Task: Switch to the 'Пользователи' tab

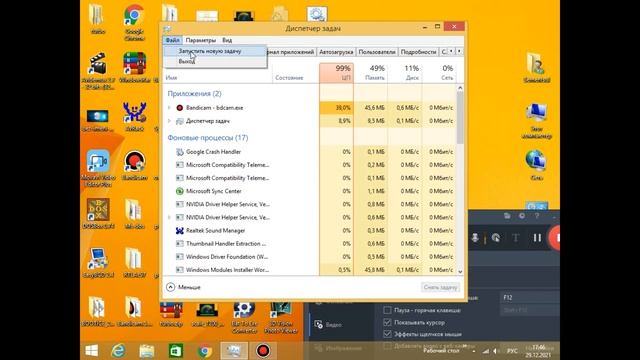Action: pos(377,52)
